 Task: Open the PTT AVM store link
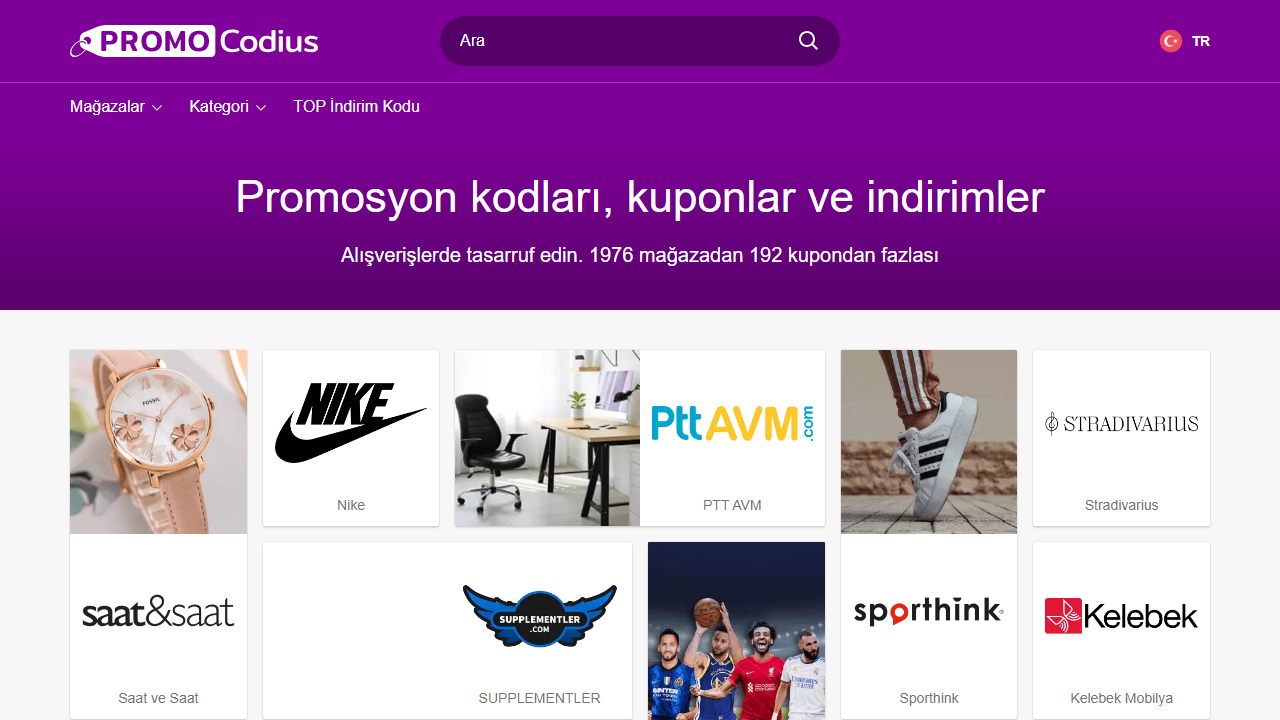(x=732, y=505)
